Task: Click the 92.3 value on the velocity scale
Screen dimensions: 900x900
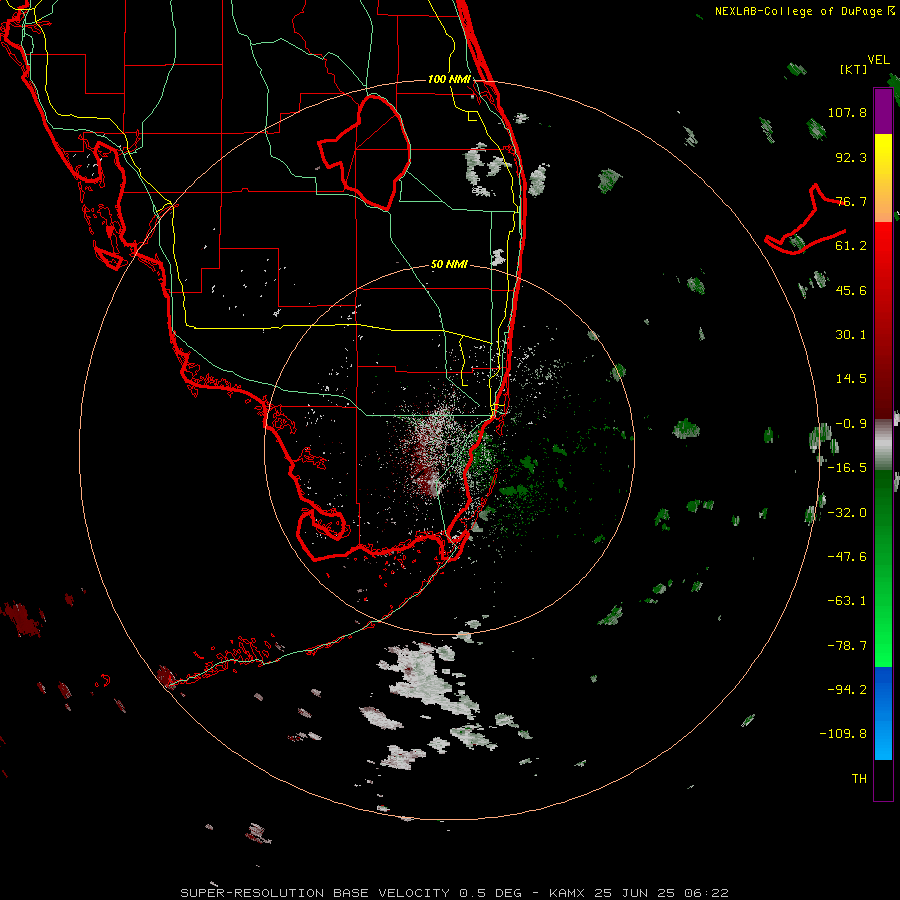Action: pos(851,157)
